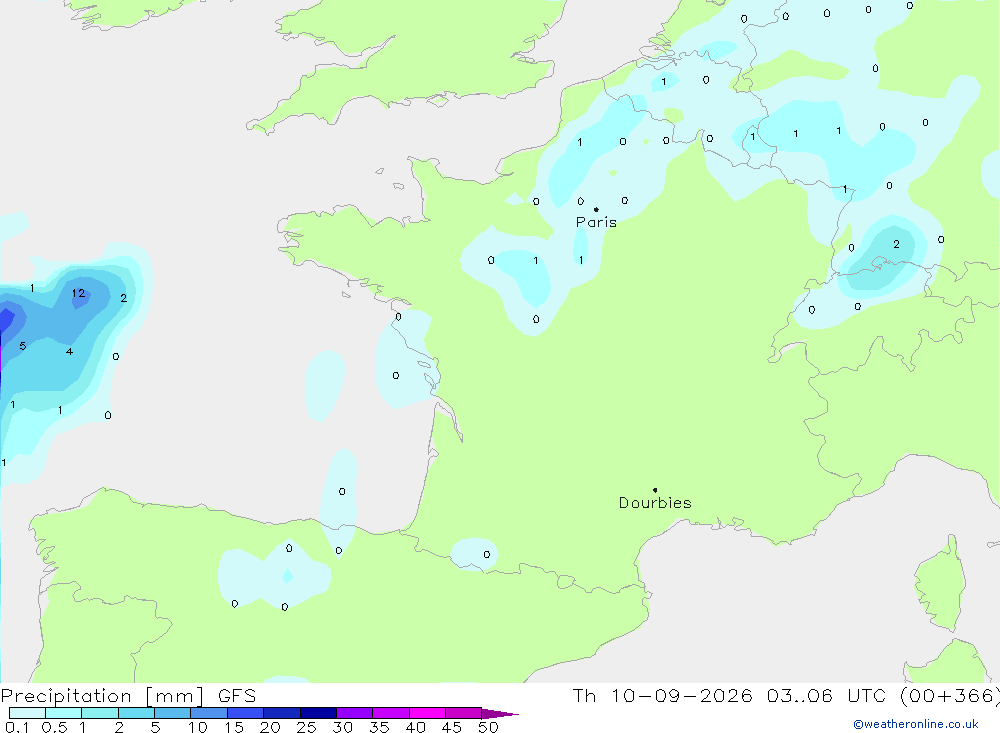Click the legend swatch between 30 and 35
1000x733 pixels.
[x=355, y=713]
